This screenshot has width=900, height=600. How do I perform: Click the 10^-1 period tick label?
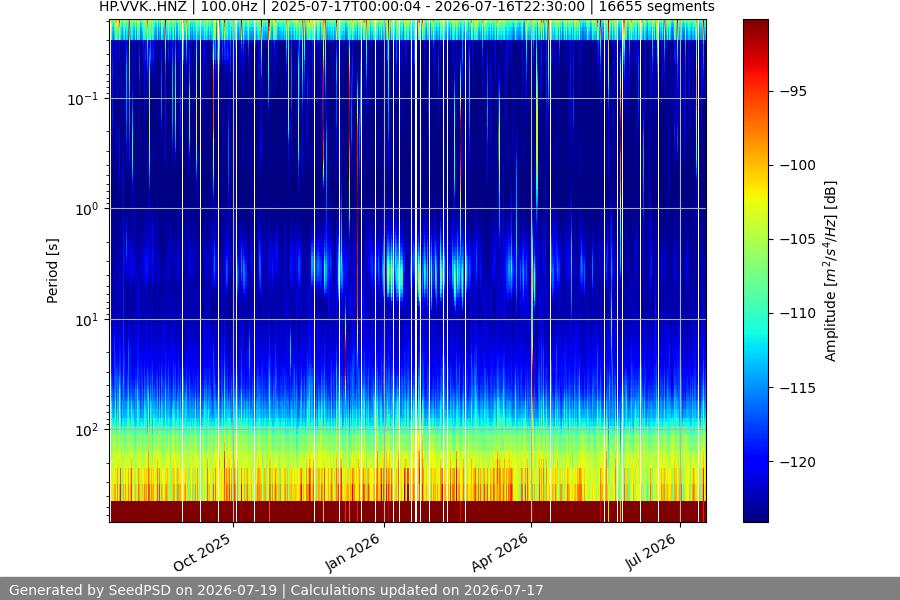click(82, 99)
